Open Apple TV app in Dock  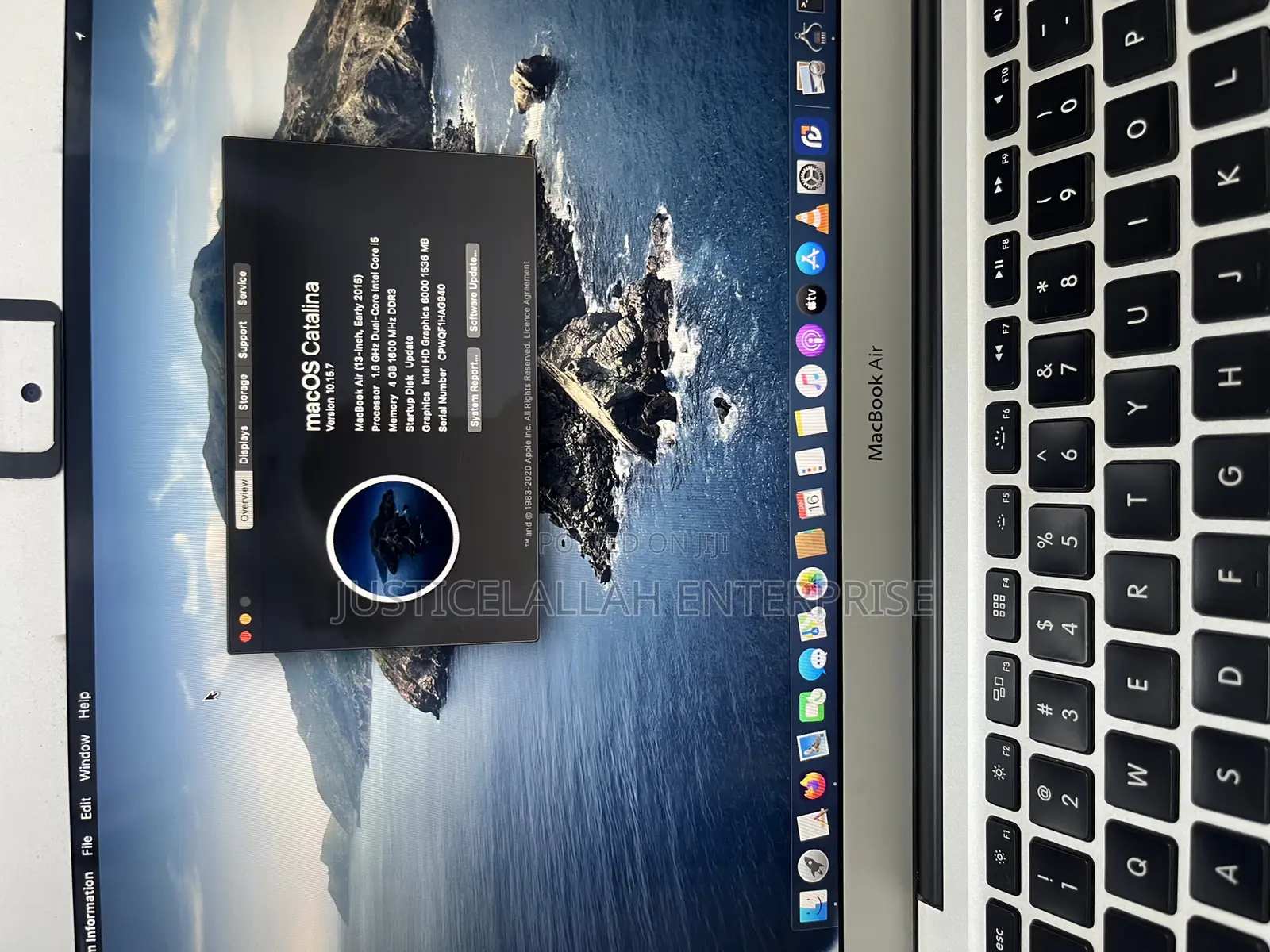pos(812,299)
